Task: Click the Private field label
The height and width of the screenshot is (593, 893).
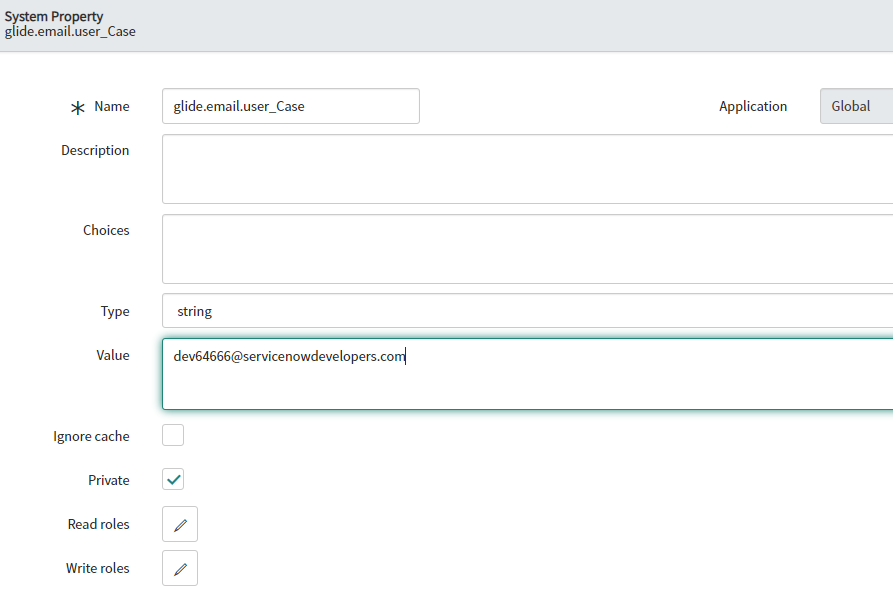Action: 108,480
